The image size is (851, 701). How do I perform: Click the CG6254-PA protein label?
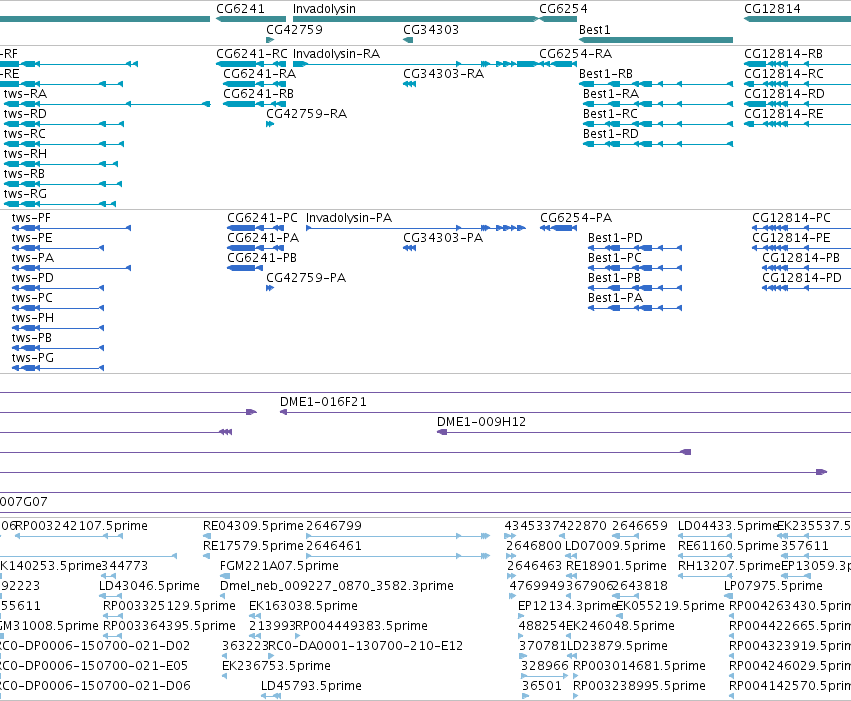click(x=576, y=218)
